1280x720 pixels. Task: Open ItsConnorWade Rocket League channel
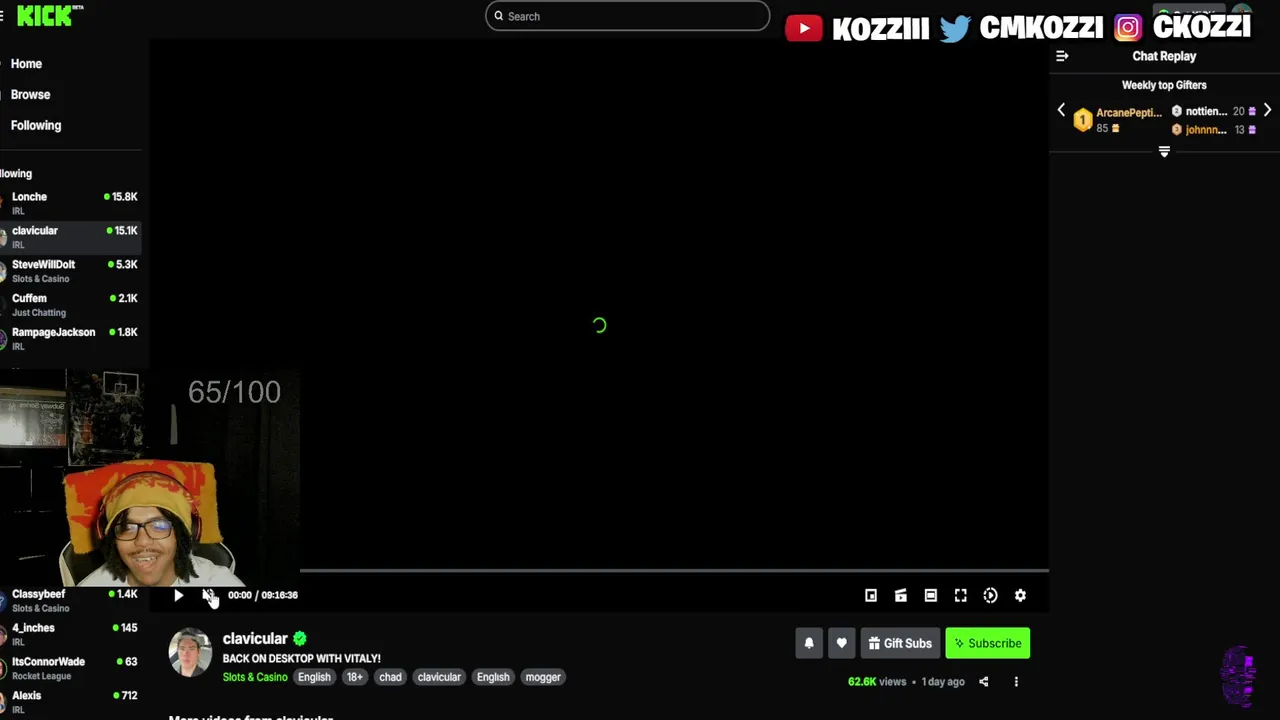70,668
